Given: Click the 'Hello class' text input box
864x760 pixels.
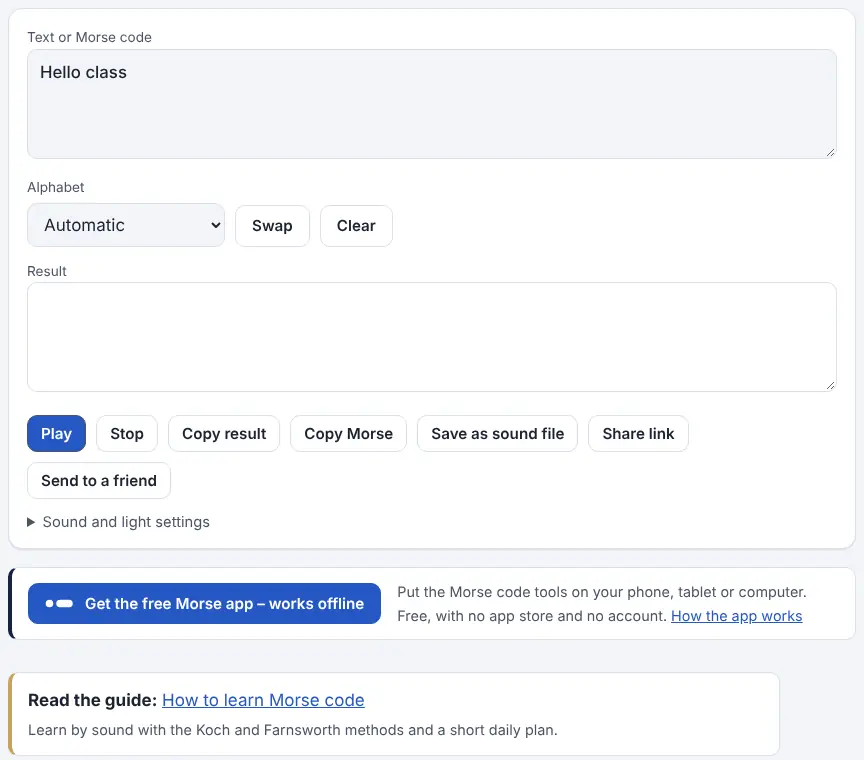Looking at the screenshot, I should [431, 104].
